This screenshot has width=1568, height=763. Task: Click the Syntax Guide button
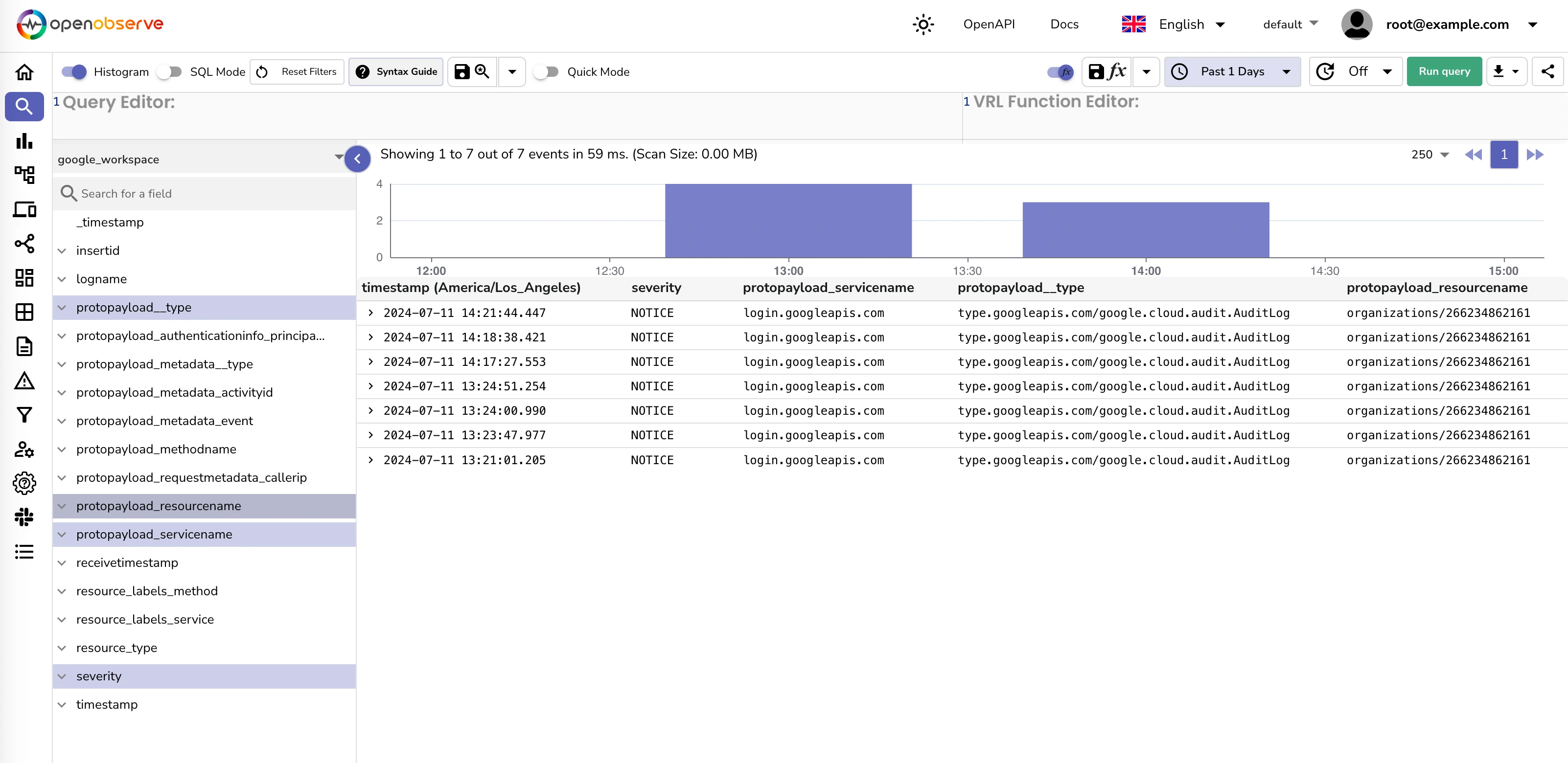[x=399, y=71]
